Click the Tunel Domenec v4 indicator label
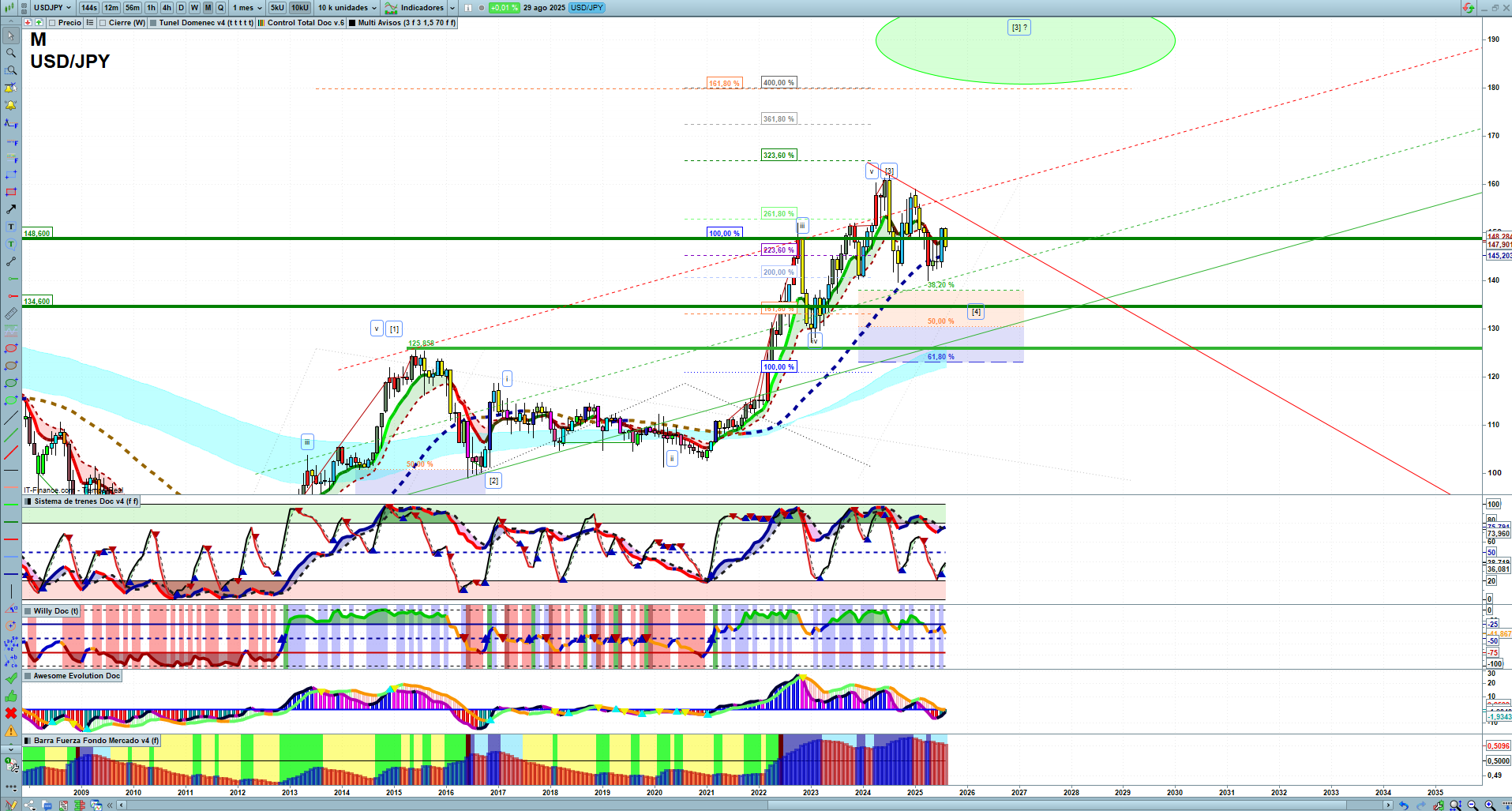The width and height of the screenshot is (1512, 811). pos(206,23)
